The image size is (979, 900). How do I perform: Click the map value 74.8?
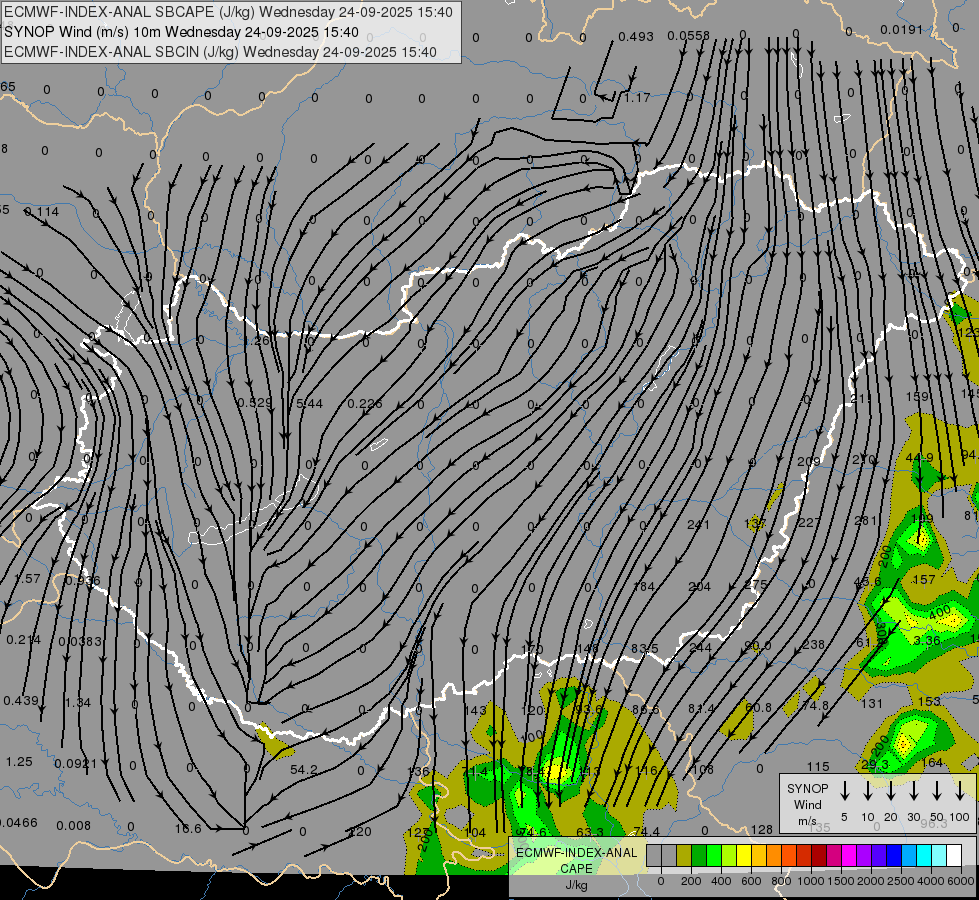tap(815, 705)
